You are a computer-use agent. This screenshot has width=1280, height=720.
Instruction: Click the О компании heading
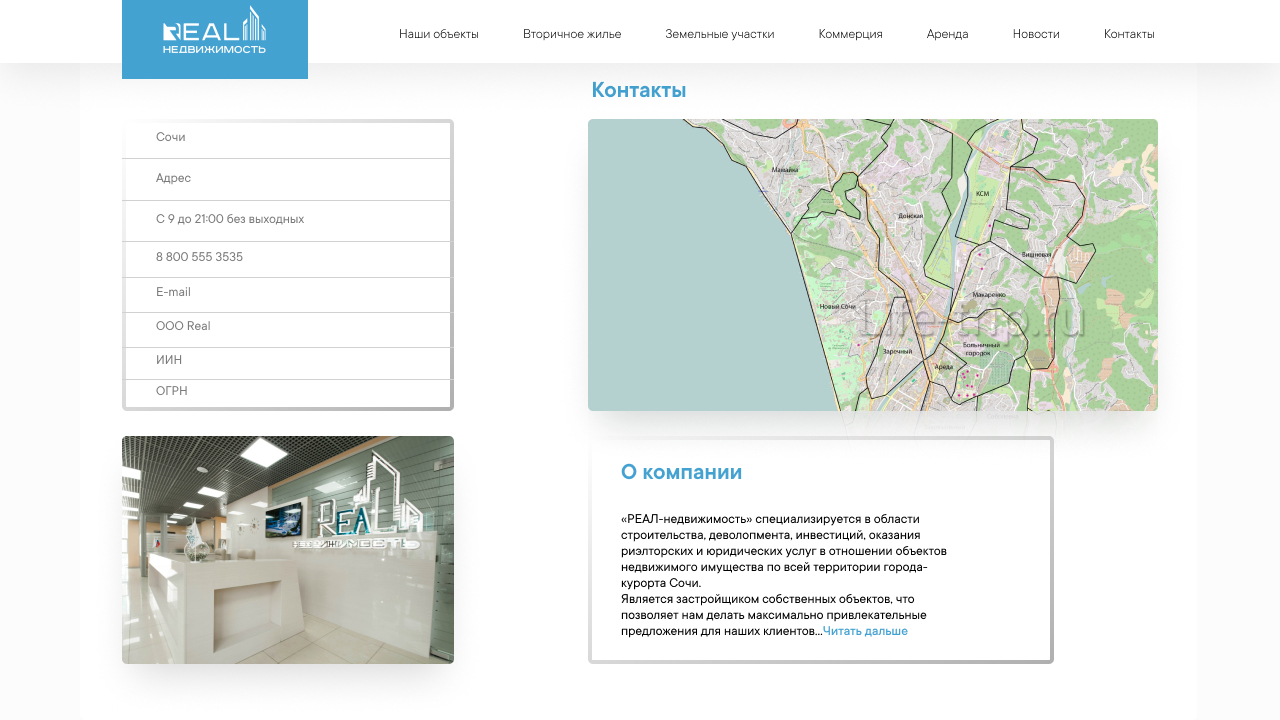pyautogui.click(x=681, y=472)
